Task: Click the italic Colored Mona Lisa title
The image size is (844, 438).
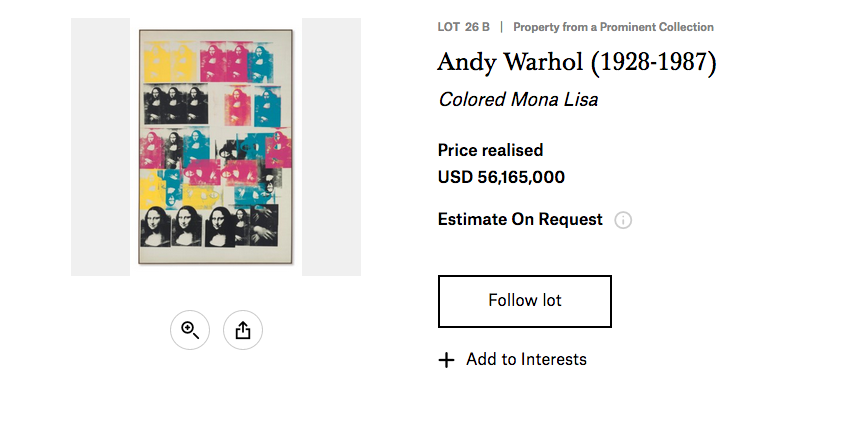Action: (518, 100)
